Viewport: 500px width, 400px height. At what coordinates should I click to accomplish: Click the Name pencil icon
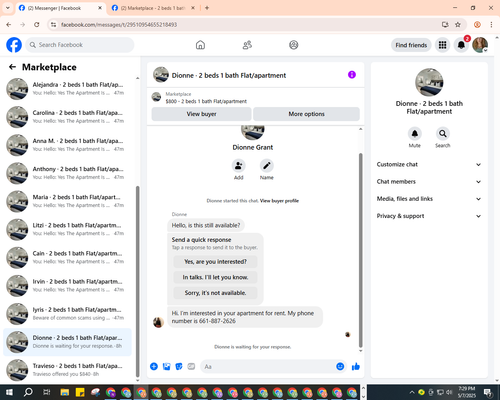[x=267, y=166]
